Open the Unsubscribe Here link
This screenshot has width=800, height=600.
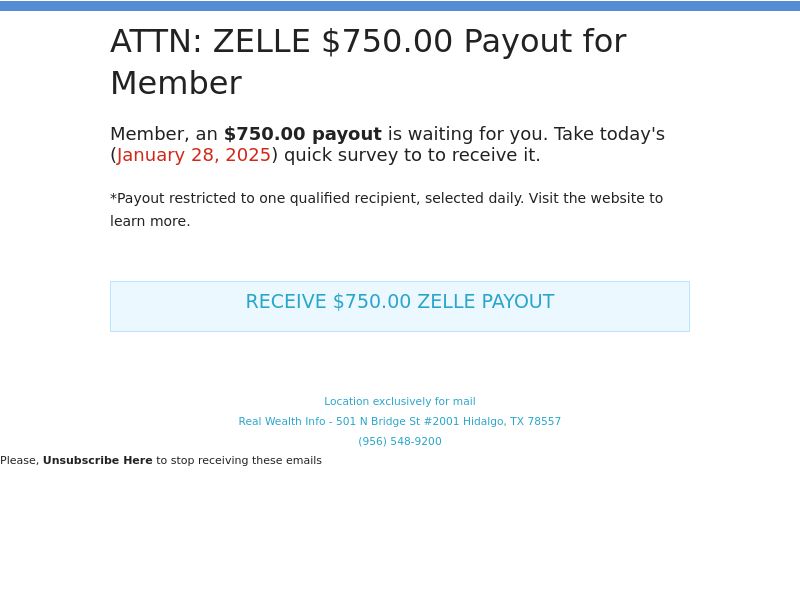coord(97,460)
